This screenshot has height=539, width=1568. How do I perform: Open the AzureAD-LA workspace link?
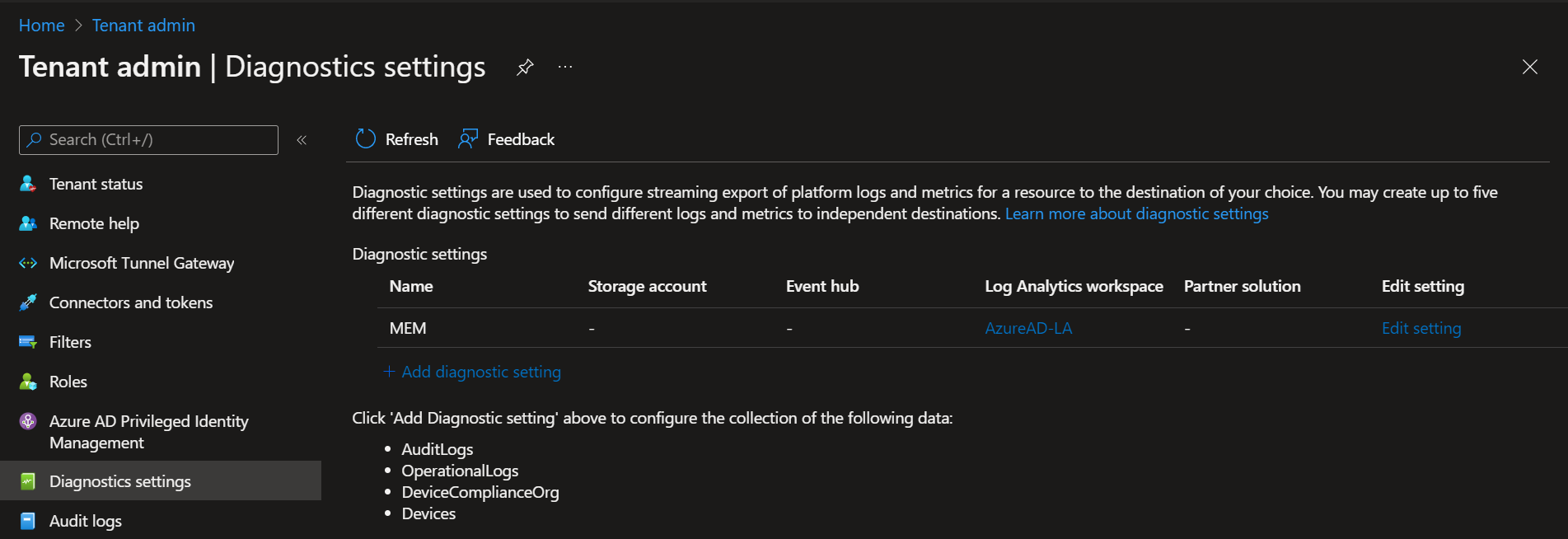[x=1028, y=327]
